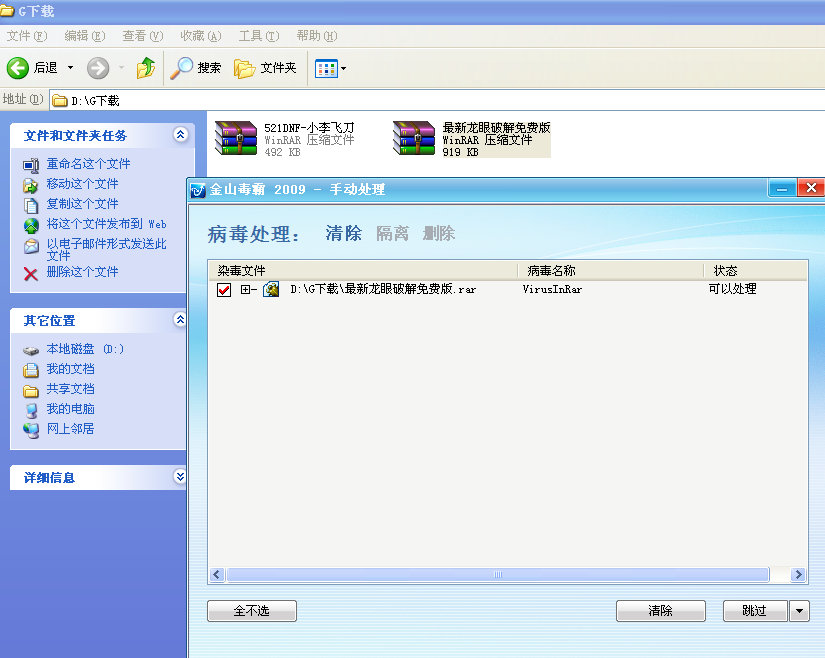Open the dropdown arrow beside 跳过
825x658 pixels.
pyautogui.click(x=799, y=611)
